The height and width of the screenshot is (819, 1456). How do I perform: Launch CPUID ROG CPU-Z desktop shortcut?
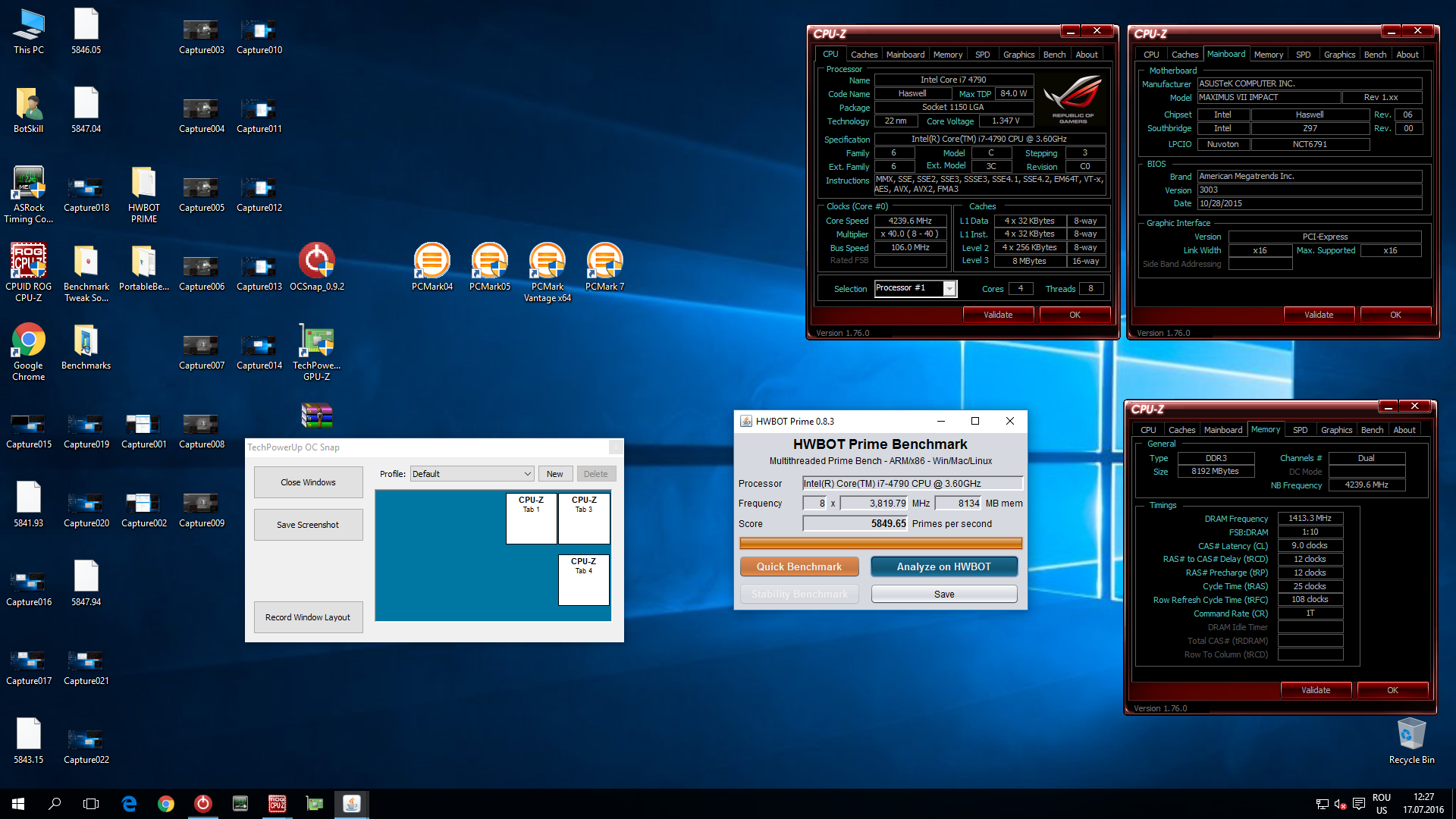pos(29,274)
